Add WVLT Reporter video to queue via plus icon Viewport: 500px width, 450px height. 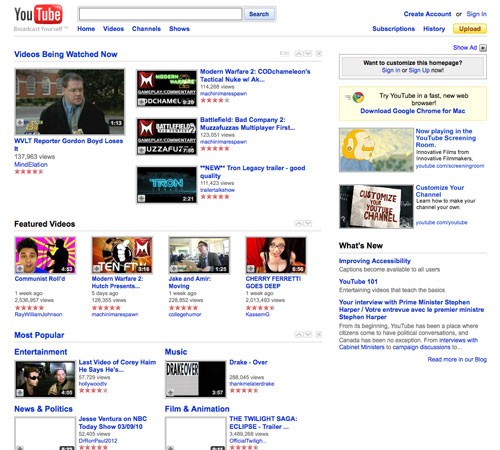[20, 123]
